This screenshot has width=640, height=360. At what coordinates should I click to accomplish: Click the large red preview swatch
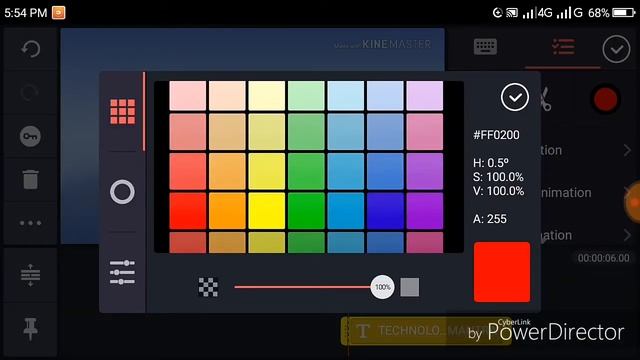[502, 272]
